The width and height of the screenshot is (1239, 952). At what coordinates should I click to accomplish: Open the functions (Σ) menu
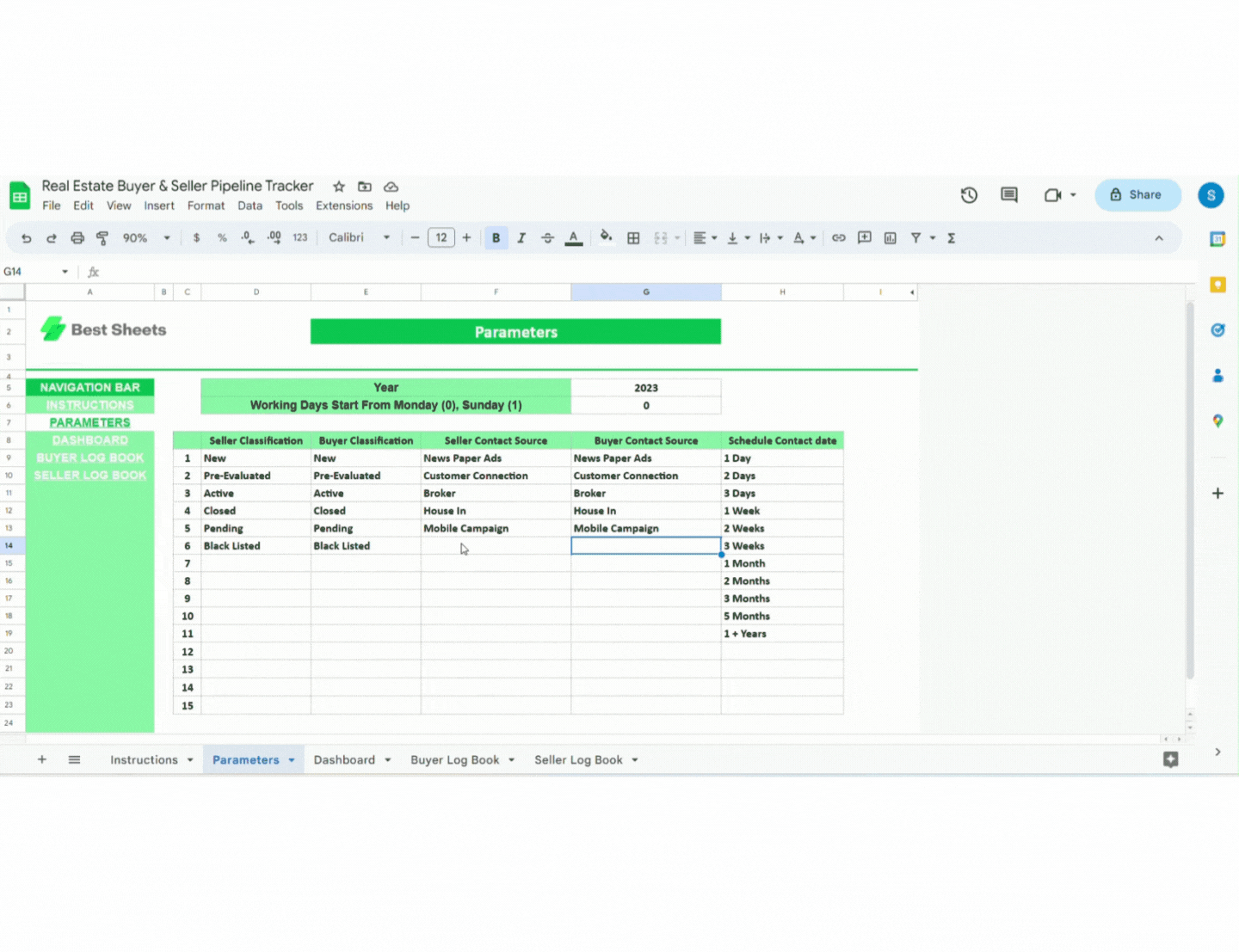point(952,237)
